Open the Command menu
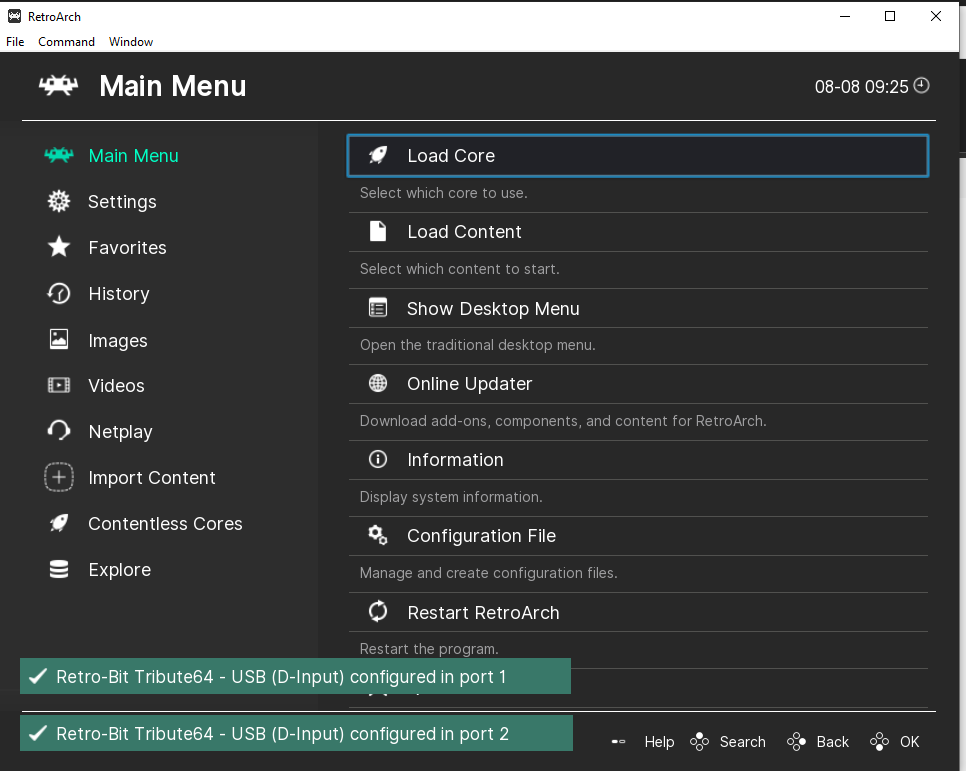Screen dimensions: 966x771 tap(67, 41)
